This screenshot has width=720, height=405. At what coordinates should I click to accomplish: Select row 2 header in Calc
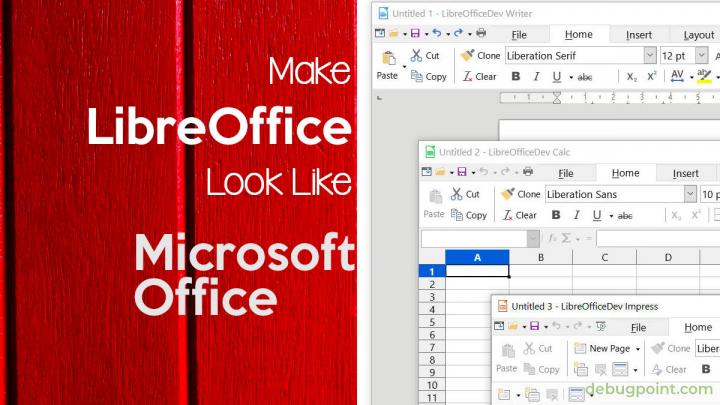(432, 284)
